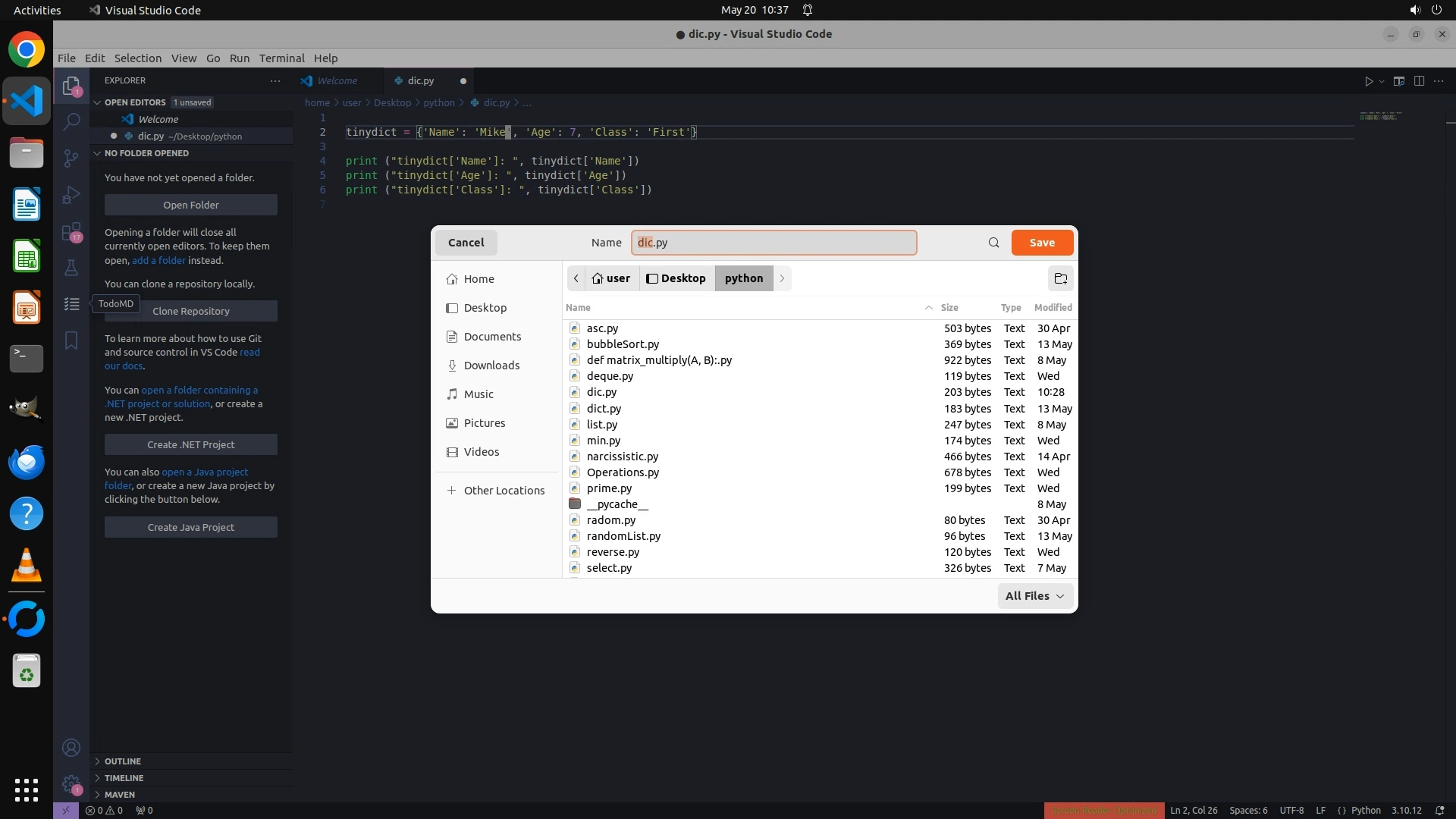Open the Extensions view icon

point(71,232)
